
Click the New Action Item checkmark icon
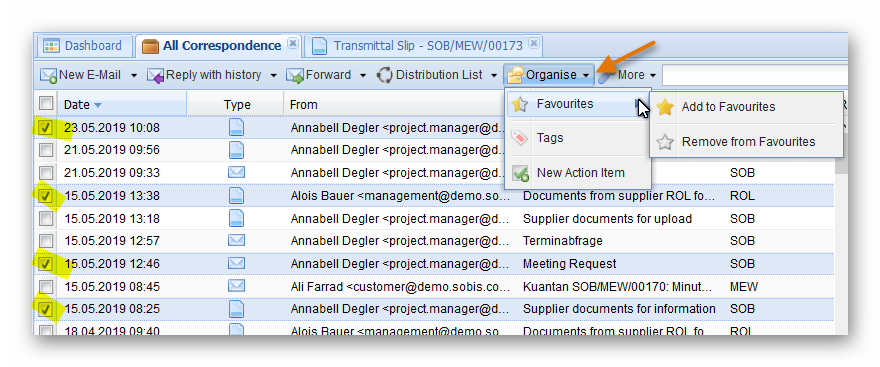(x=520, y=173)
